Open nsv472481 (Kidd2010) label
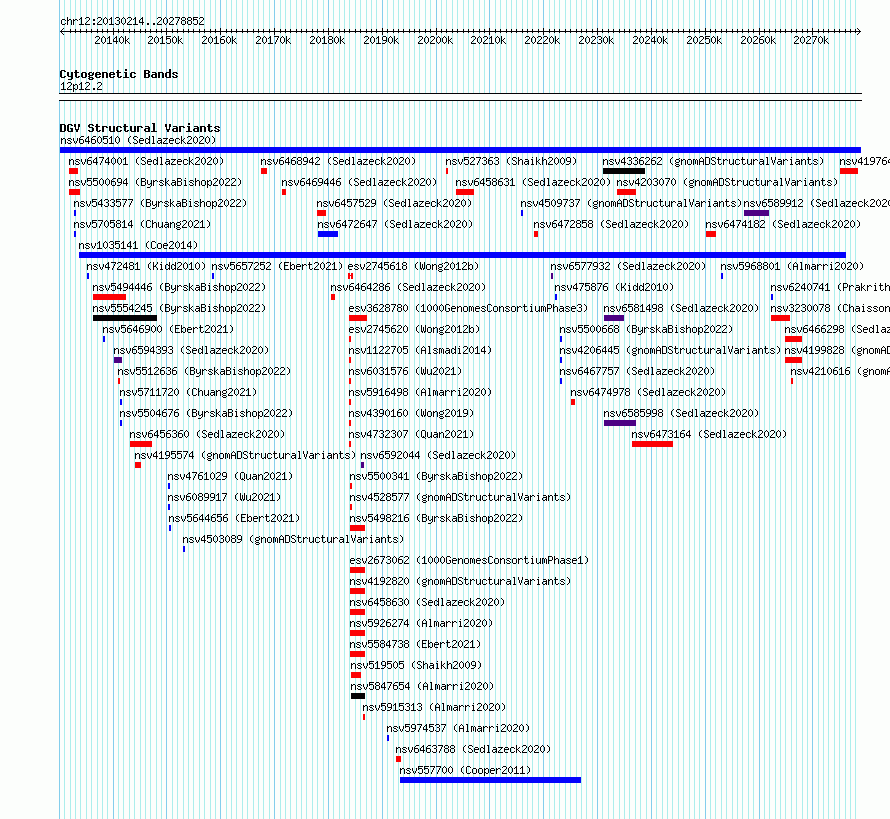Screen dimensions: 890x819 (146, 266)
